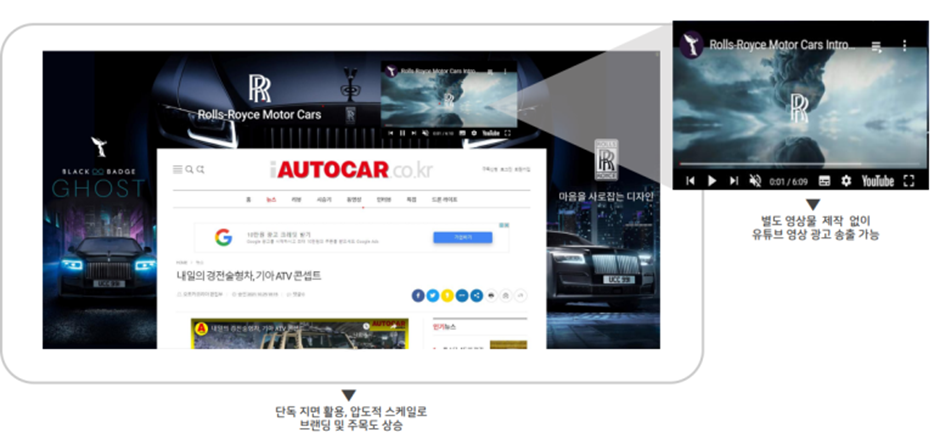
Task: Click the Google G logo in ad
Action: [x=223, y=238]
